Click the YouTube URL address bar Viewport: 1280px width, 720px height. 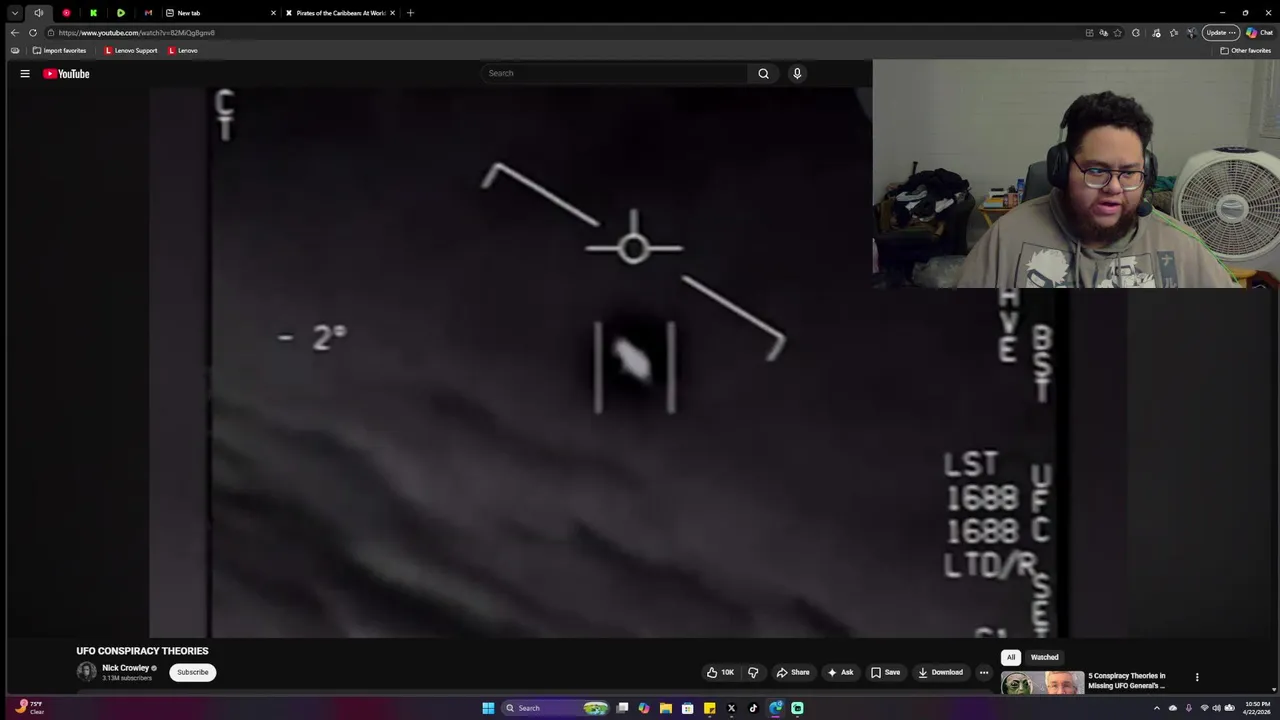560,32
